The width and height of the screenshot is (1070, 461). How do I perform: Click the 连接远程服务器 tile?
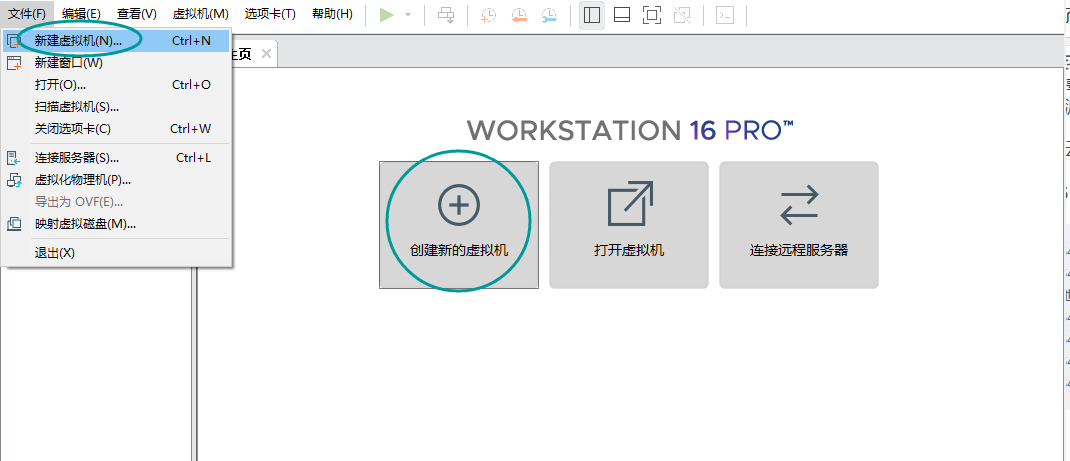[x=799, y=225]
